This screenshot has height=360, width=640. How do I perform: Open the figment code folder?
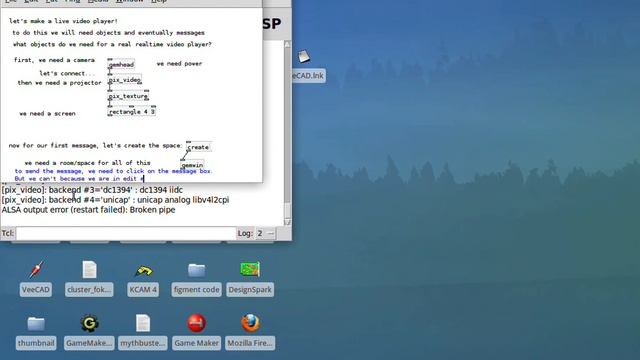tap(196, 278)
